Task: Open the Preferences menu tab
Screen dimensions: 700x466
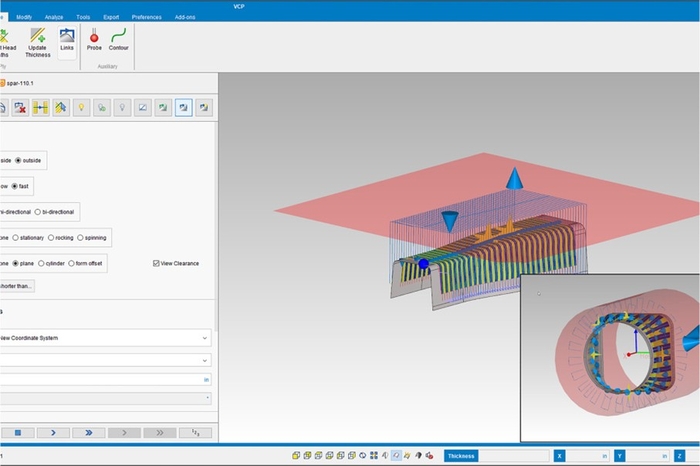Action: pos(146,17)
